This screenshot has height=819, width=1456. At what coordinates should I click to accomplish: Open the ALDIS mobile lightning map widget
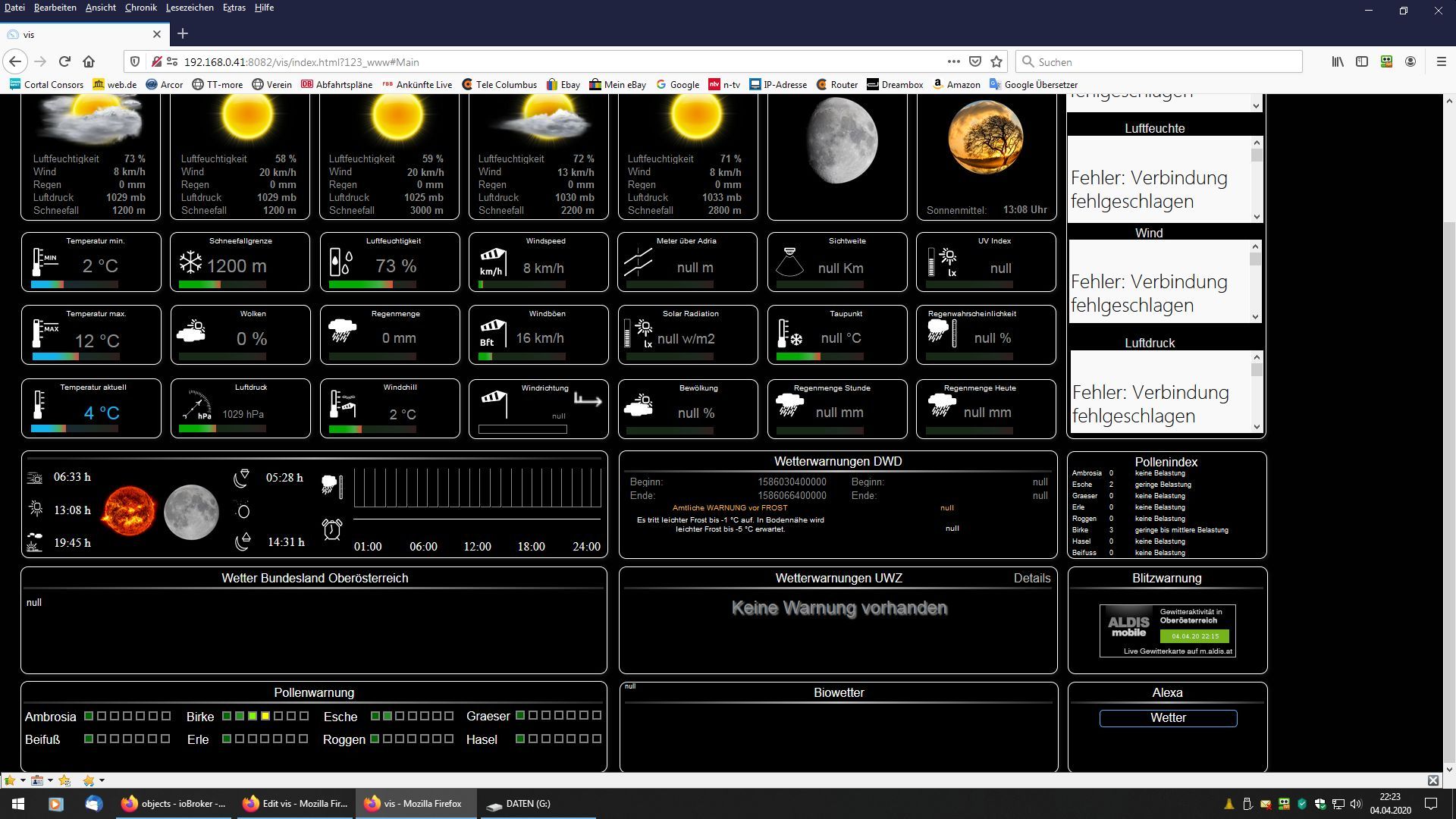pos(1168,630)
